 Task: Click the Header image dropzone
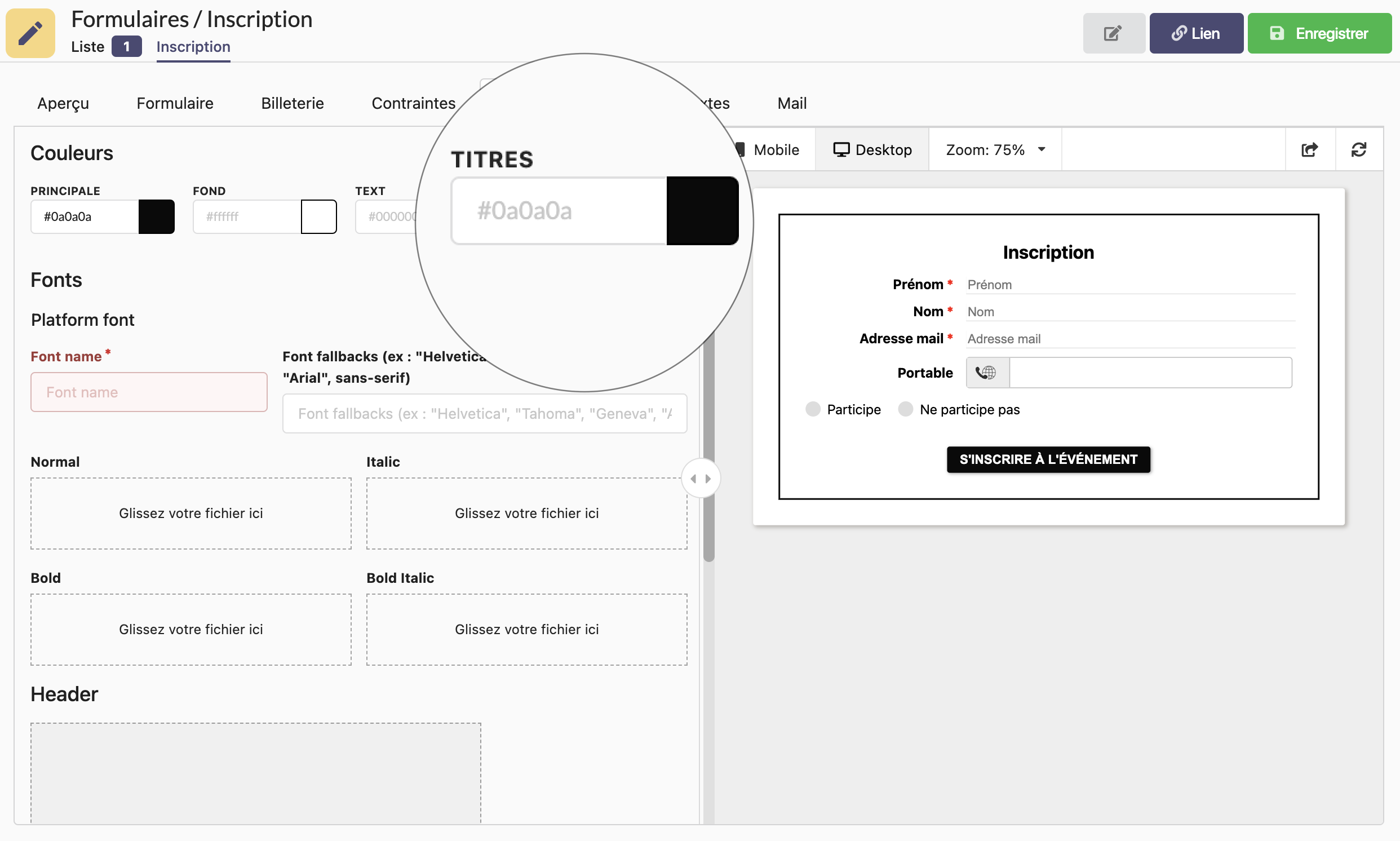[255, 773]
